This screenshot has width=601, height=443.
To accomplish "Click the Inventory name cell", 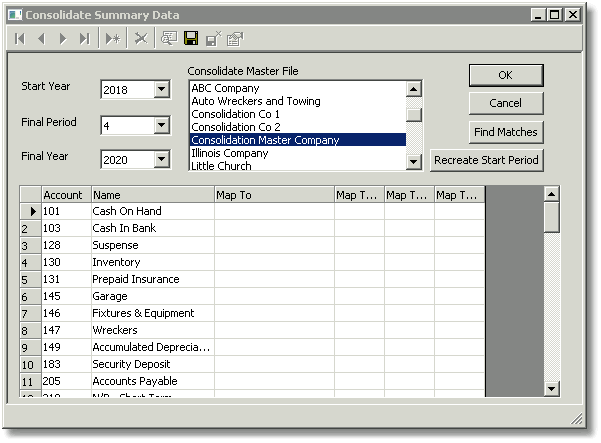I will tap(153, 262).
